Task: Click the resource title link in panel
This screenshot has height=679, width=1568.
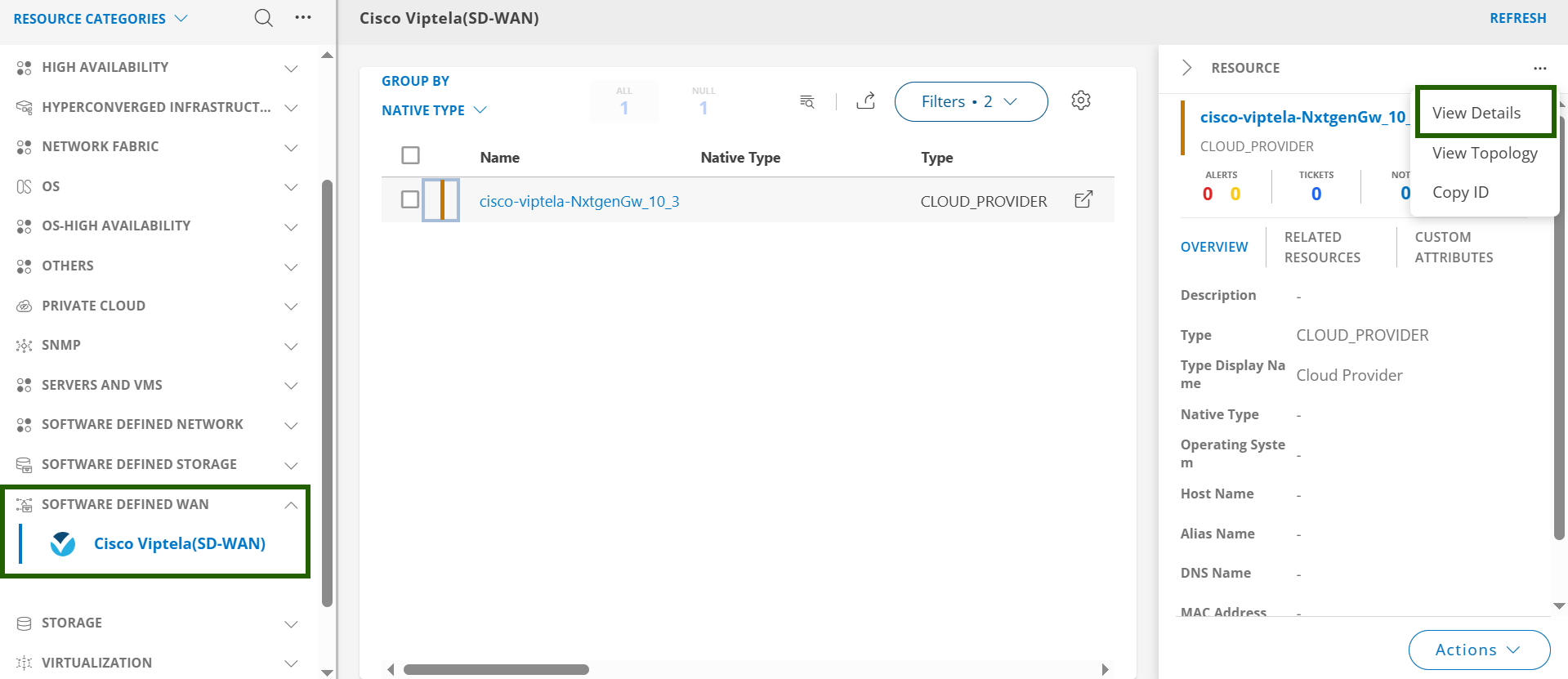Action: coord(1304,117)
